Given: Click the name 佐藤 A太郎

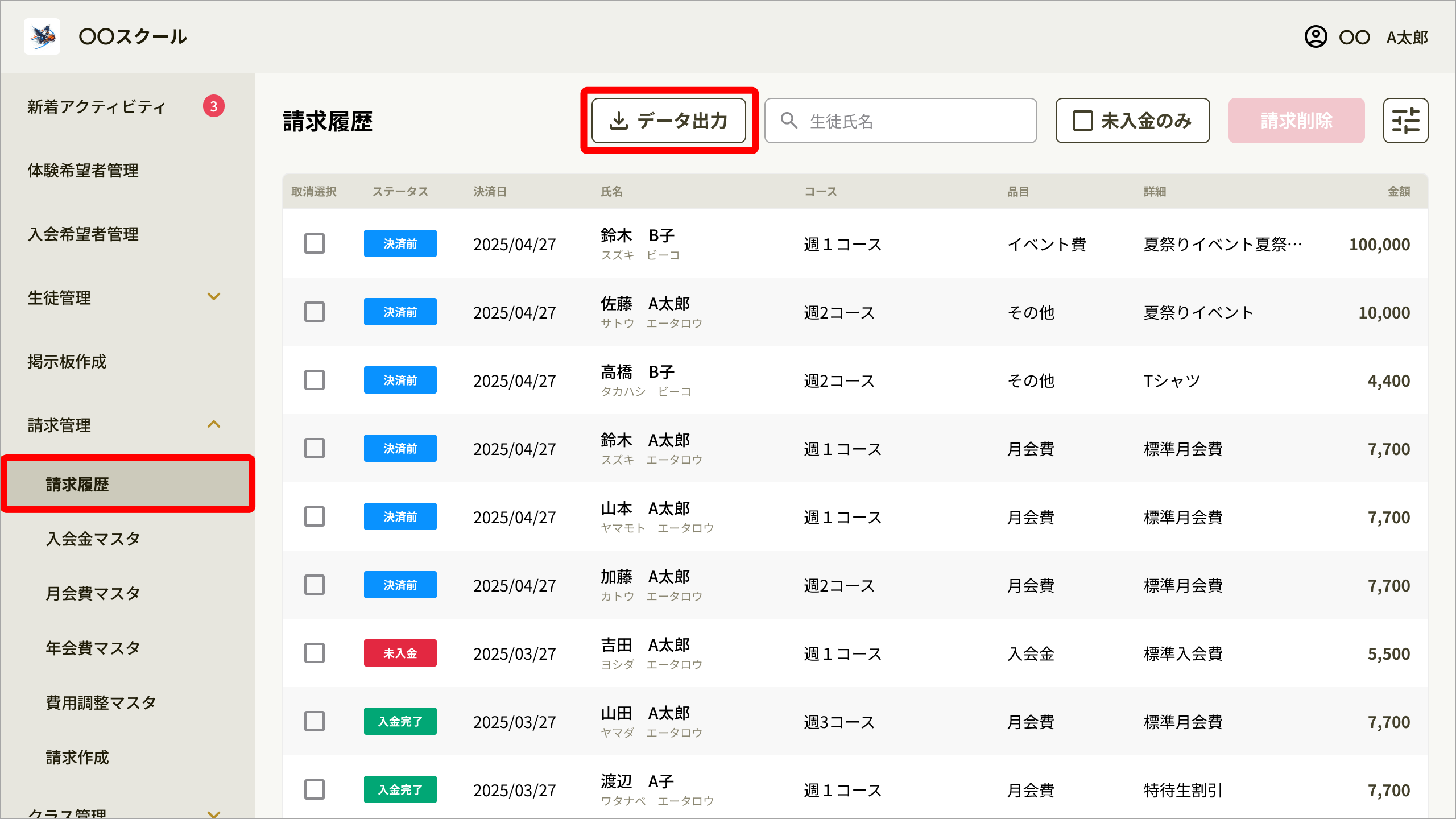Looking at the screenshot, I should tap(646, 303).
